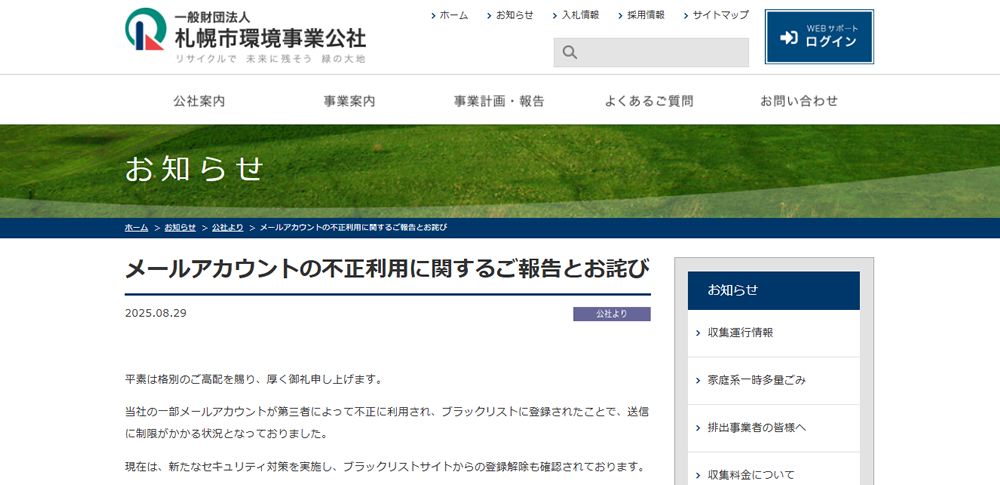Screen dimensions: 1000x485
Task: Click the article title メールアカウントの不正利用
Action: point(388,269)
